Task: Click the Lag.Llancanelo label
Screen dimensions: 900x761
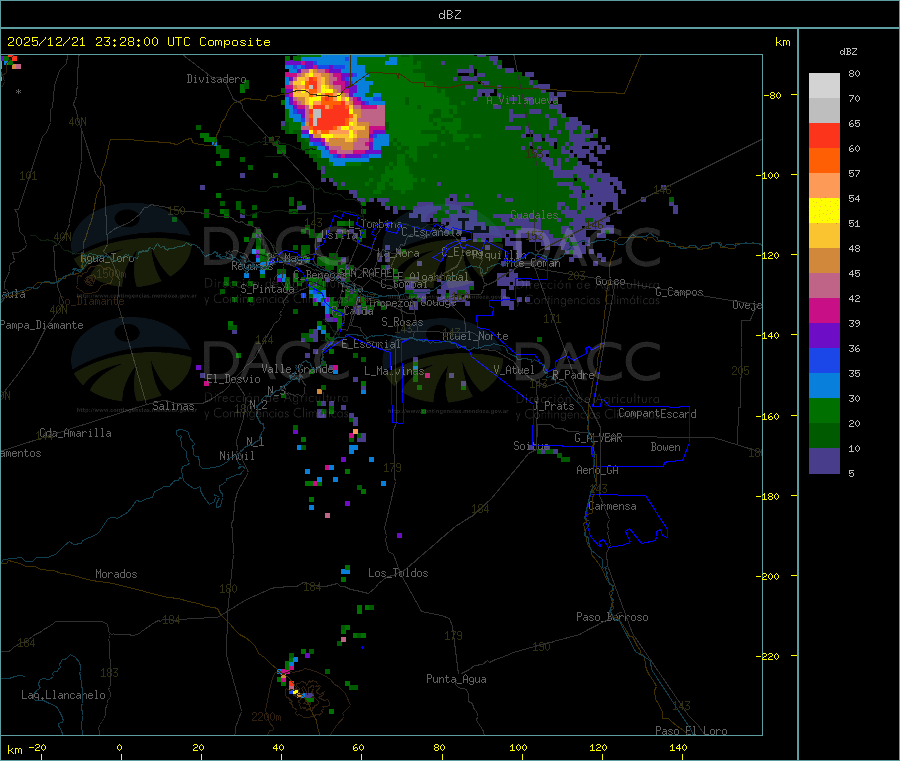Action: click(x=63, y=695)
